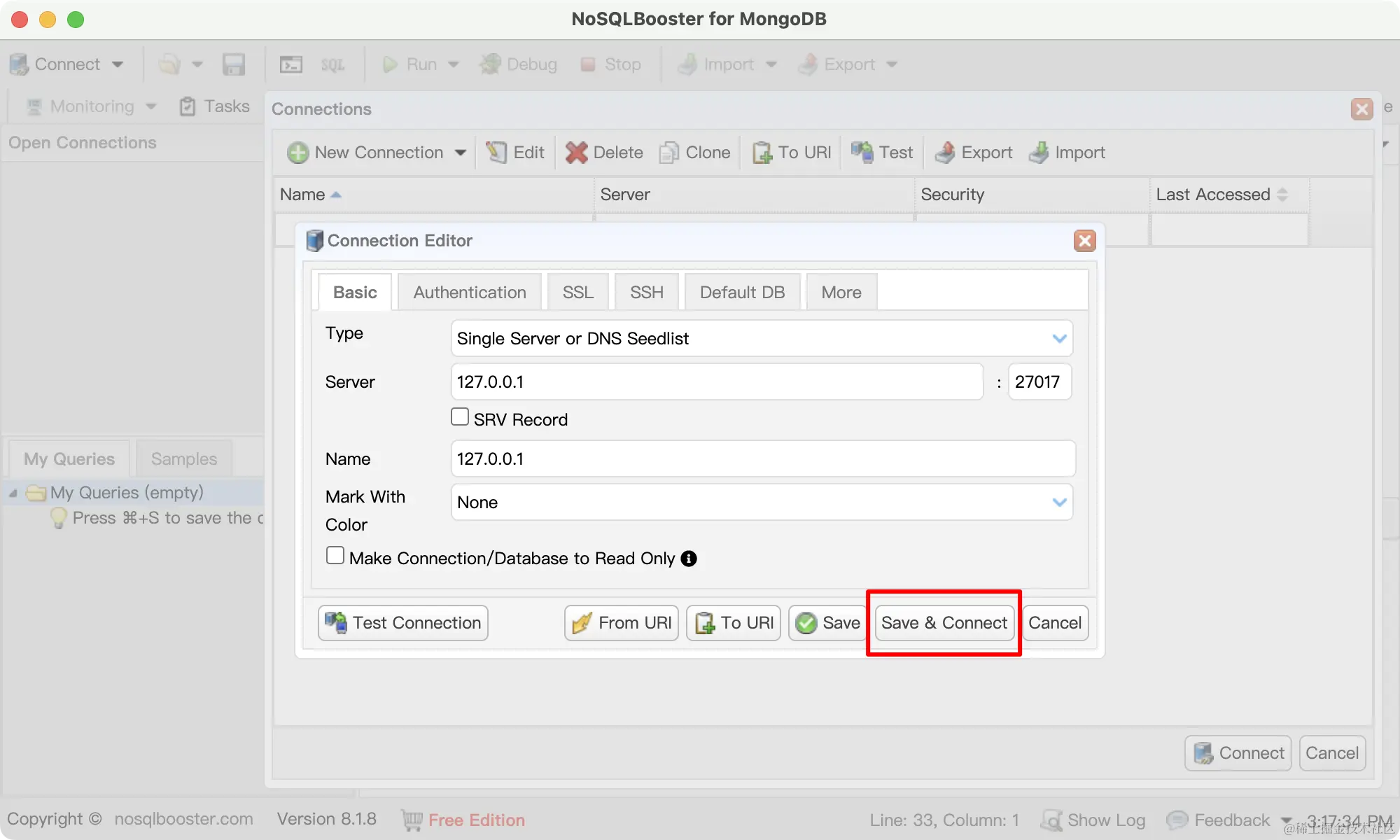Click Cancel in the Connection Editor

[x=1054, y=622]
